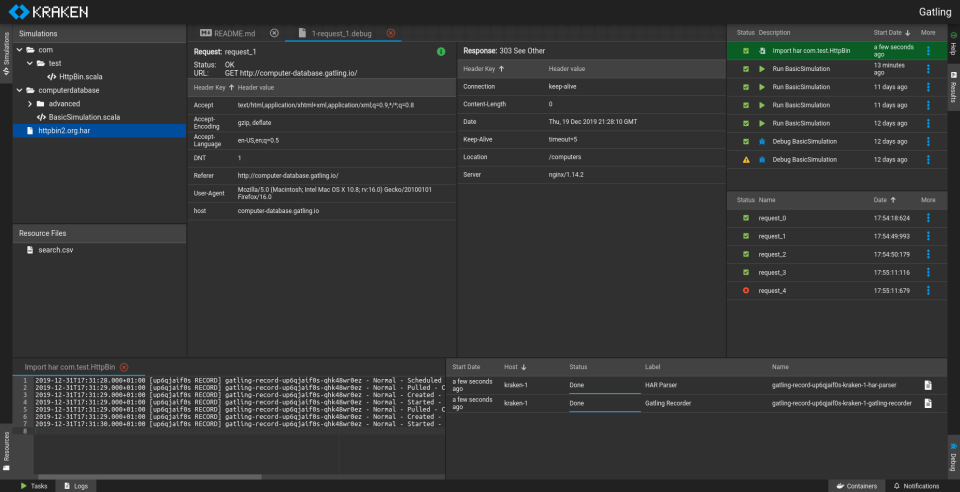Viewport: 960px width, 492px height.
Task: Open More menu for Import har com.test.HttpBin
Action: 927,50
